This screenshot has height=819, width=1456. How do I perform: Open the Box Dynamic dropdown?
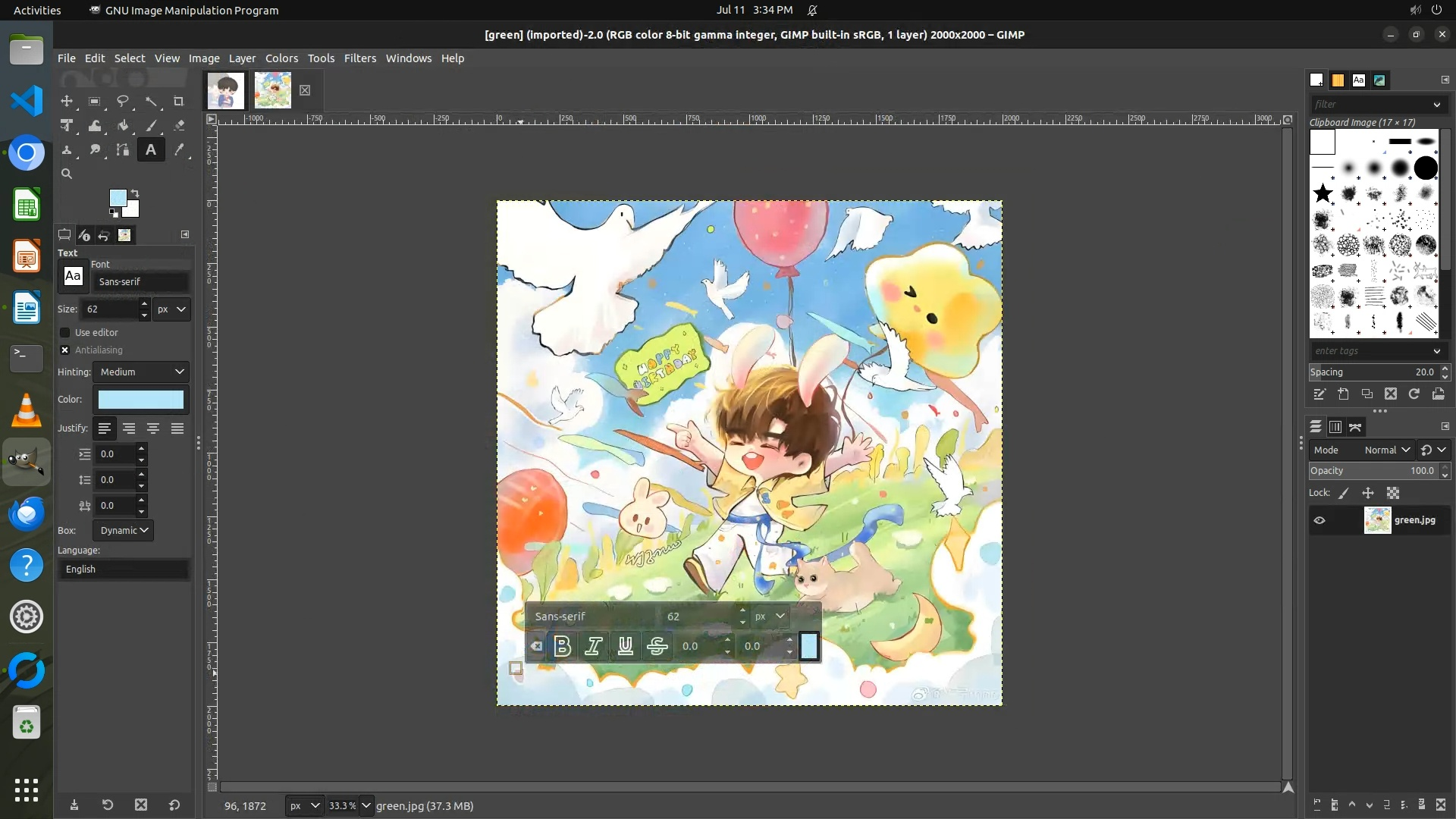pos(124,530)
